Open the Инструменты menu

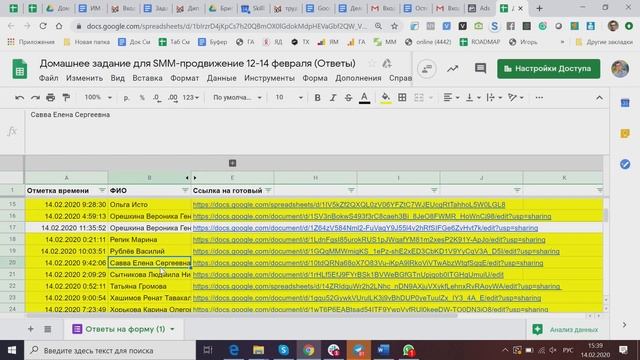coord(269,78)
